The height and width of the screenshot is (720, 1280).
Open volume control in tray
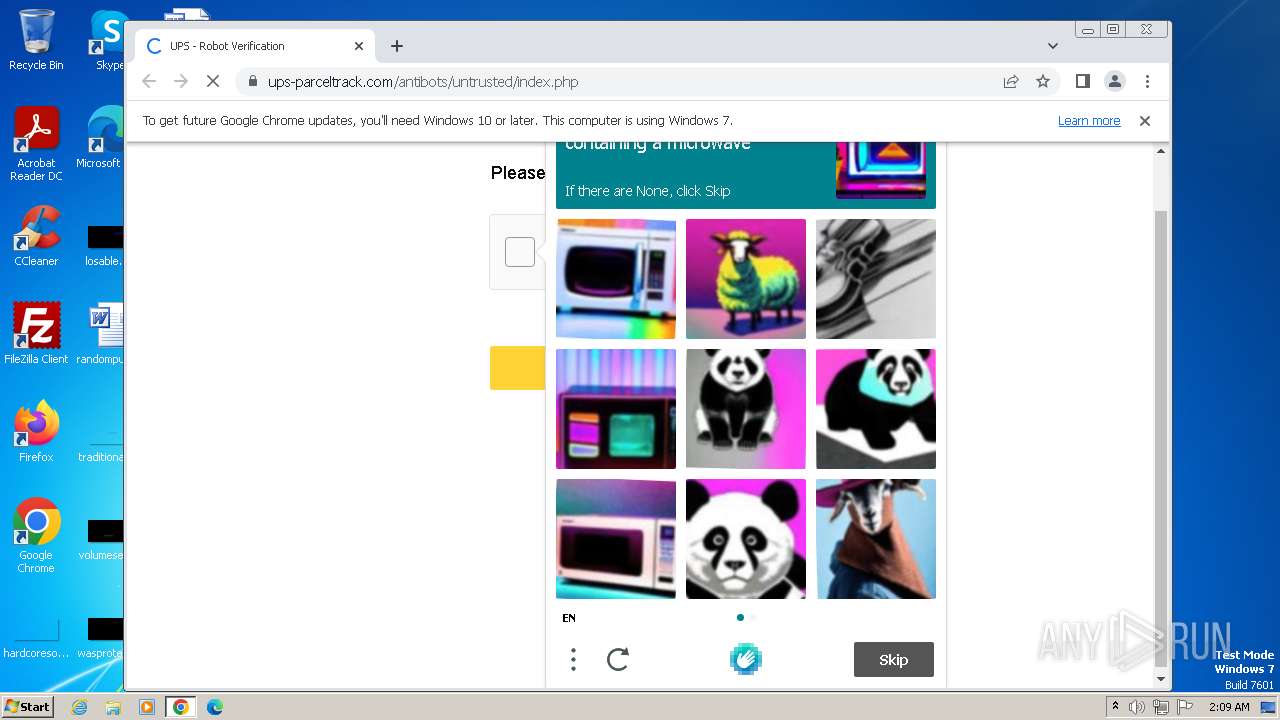pos(1137,707)
